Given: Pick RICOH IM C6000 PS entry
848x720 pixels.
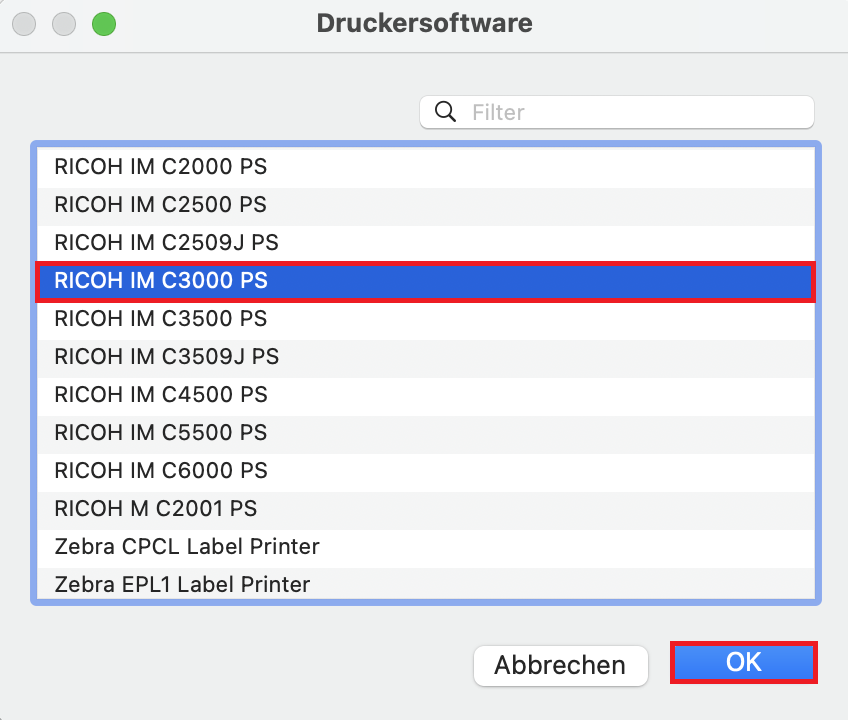Looking at the screenshot, I should click(426, 470).
